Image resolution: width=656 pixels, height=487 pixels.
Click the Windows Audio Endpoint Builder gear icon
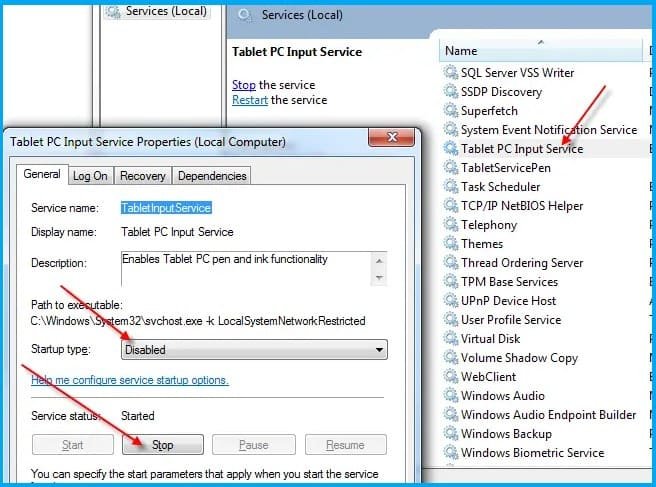pos(451,414)
